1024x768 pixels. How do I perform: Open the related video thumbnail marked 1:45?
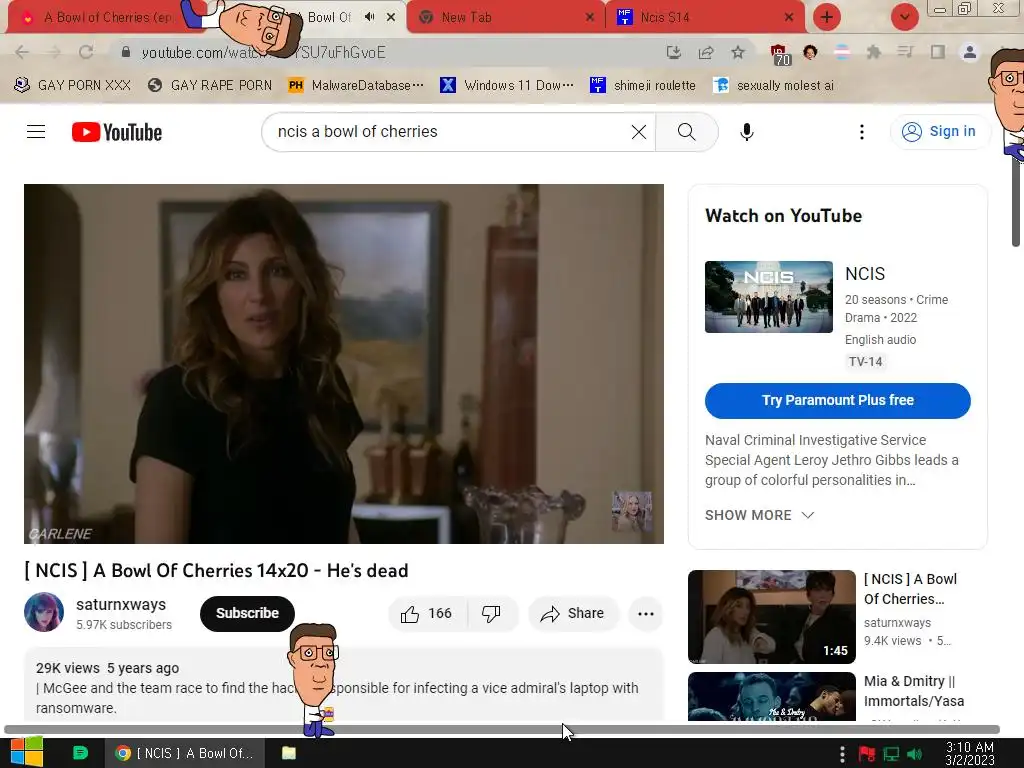[771, 616]
